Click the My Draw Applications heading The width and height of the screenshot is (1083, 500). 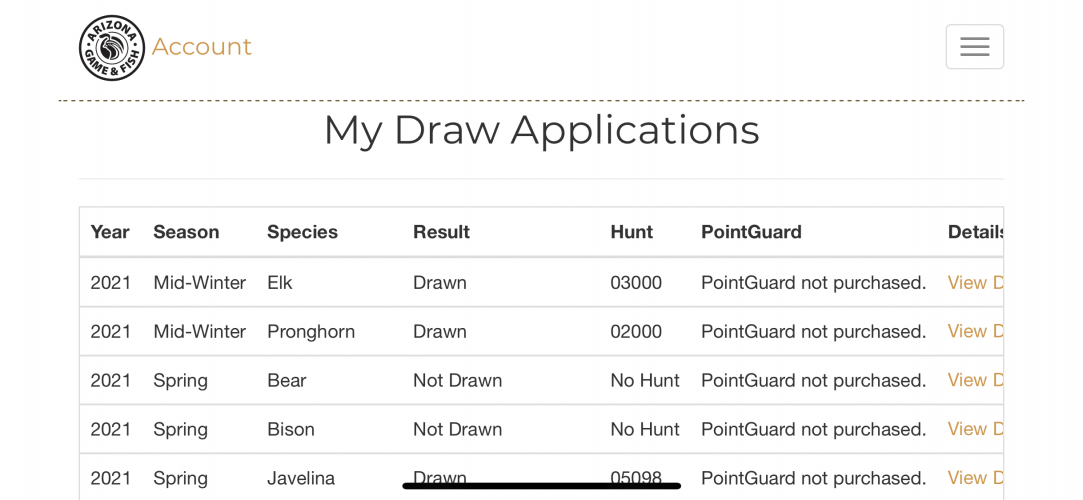click(542, 130)
